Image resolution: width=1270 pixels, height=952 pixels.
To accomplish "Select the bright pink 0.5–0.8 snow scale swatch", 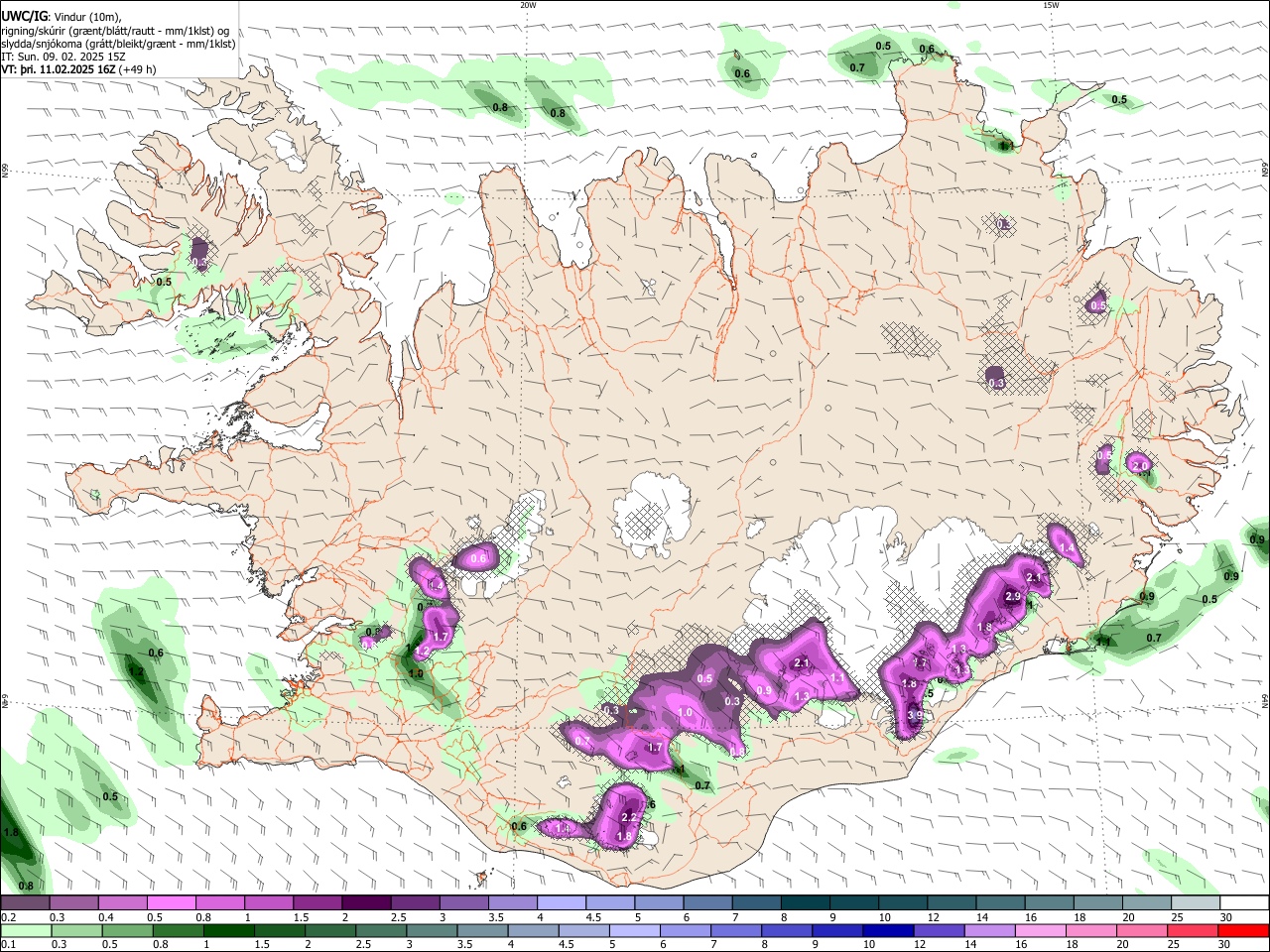I will [x=171, y=902].
